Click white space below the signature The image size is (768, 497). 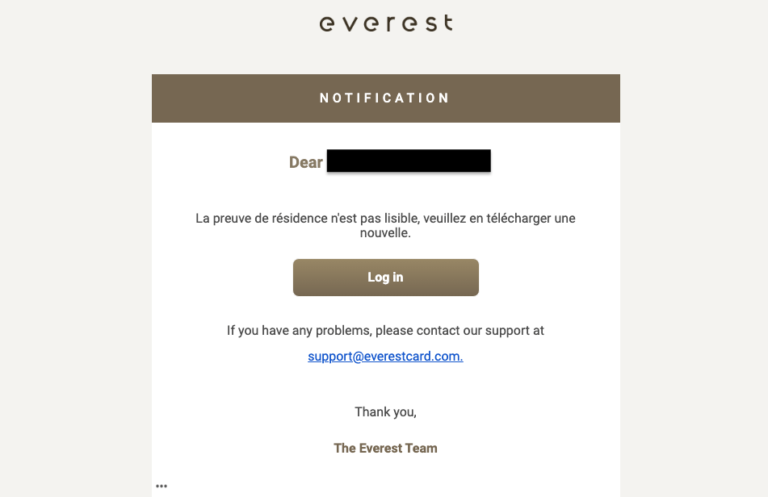click(385, 478)
